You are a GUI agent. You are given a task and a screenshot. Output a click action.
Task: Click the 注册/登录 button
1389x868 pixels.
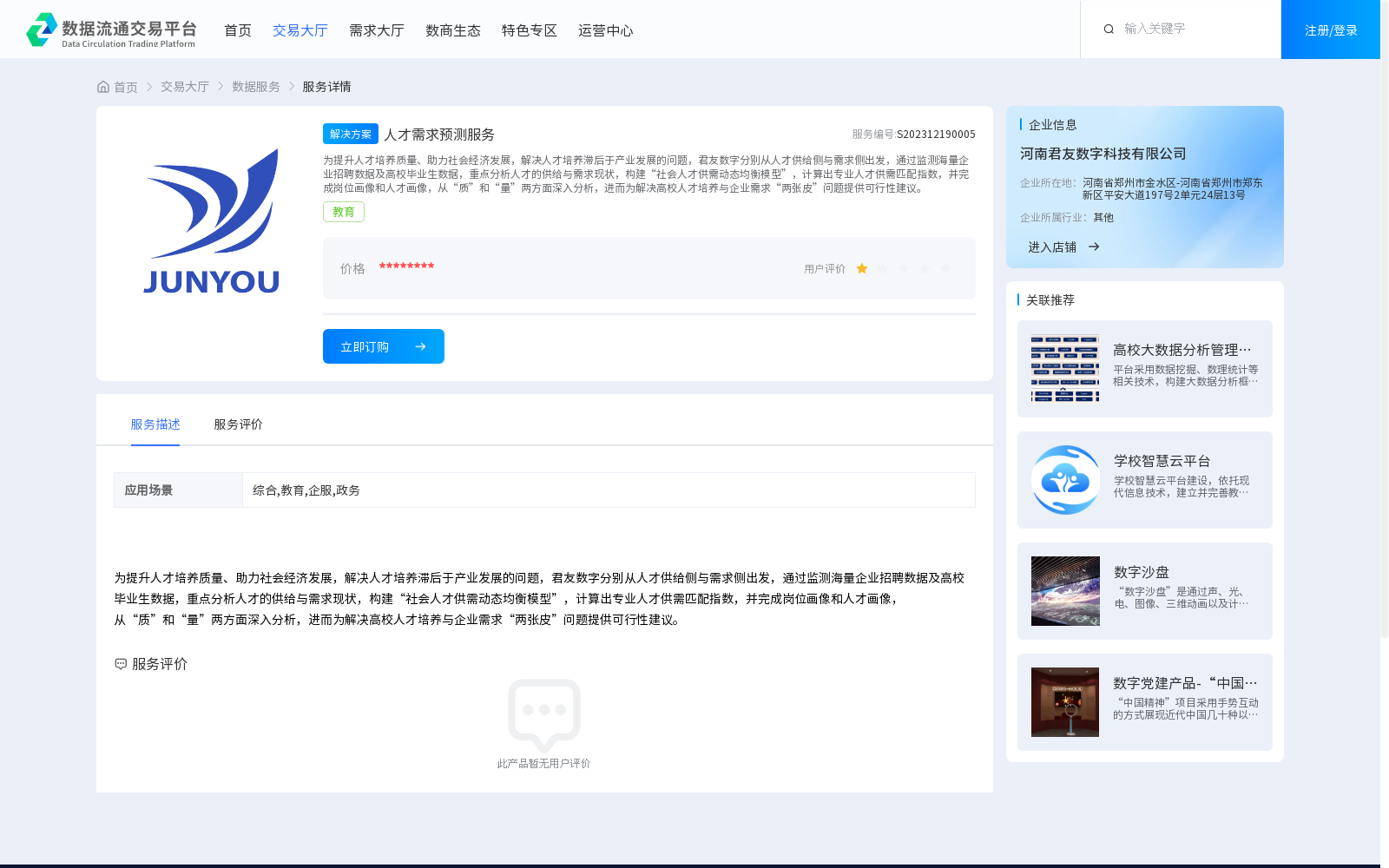[1330, 29]
